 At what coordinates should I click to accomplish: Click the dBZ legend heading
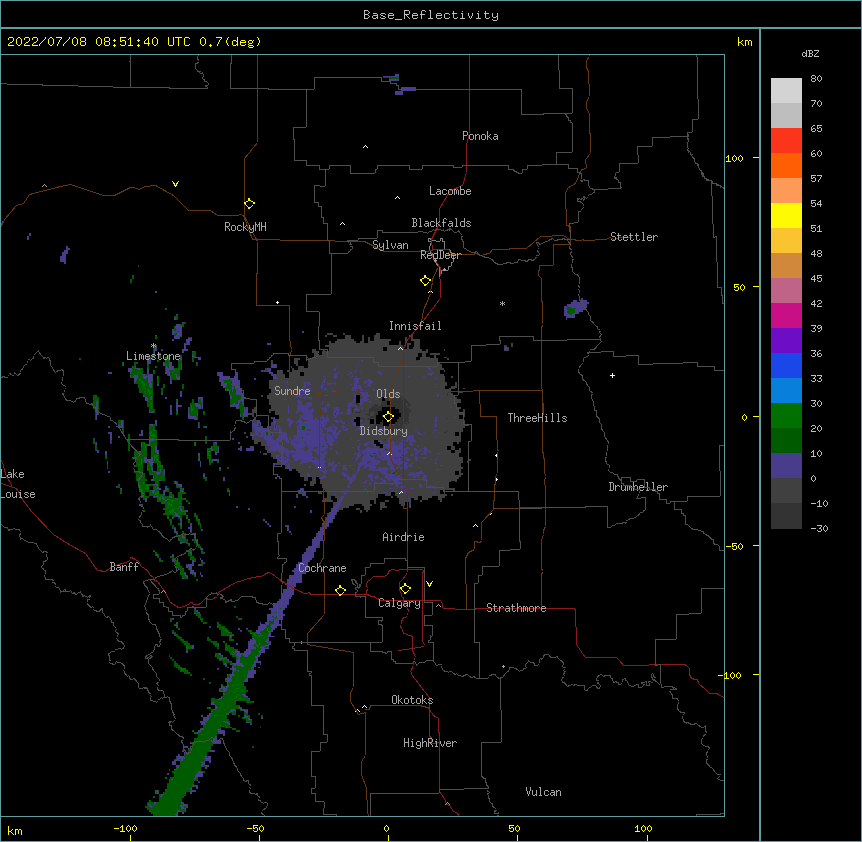point(810,53)
